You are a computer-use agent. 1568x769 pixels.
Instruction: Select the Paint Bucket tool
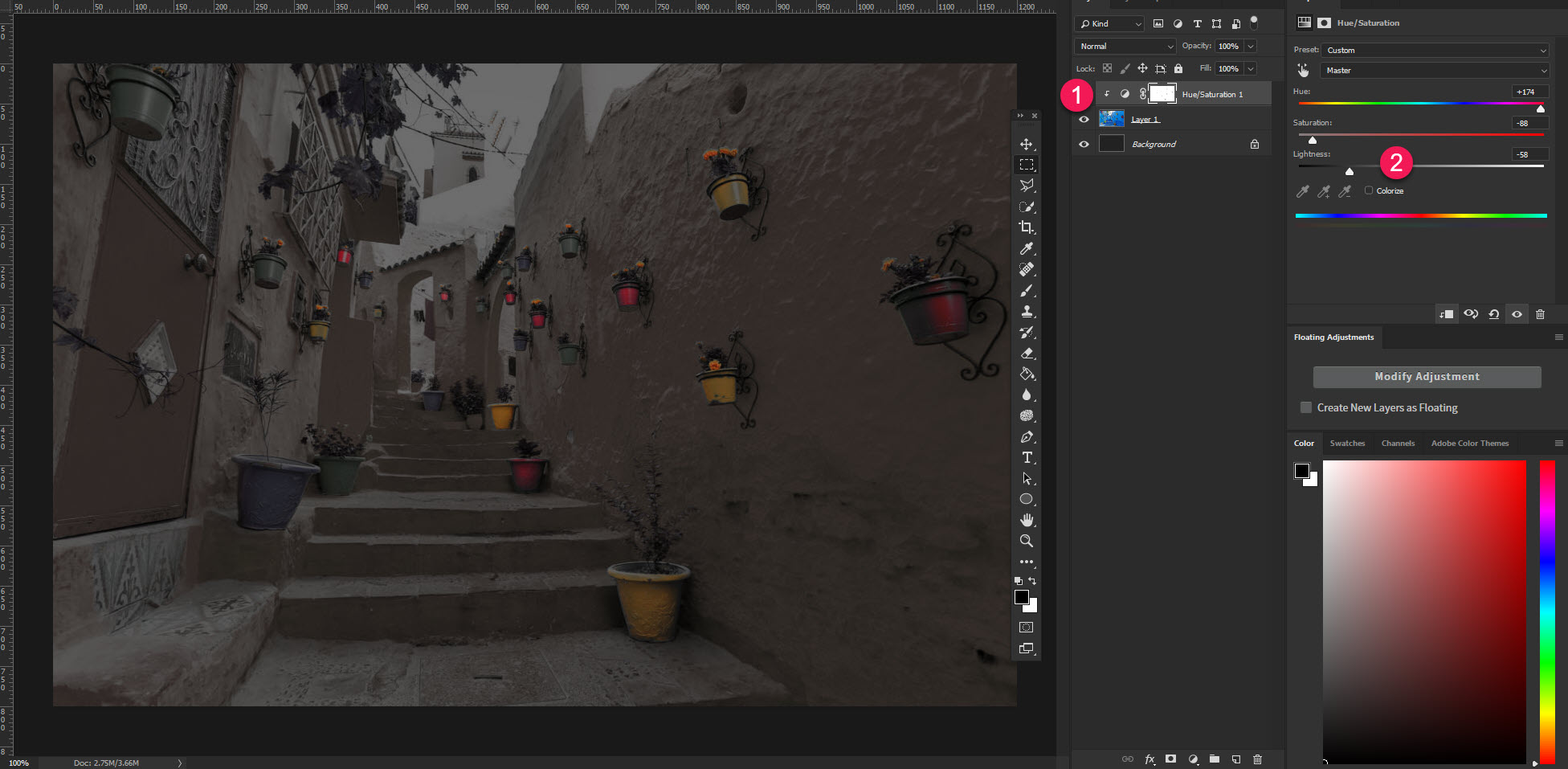tap(1026, 374)
